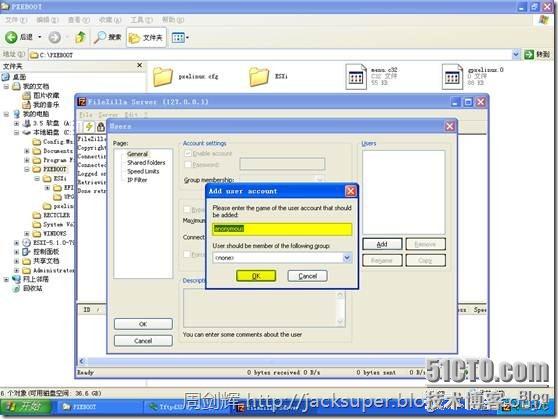558x419 pixels.
Task: Click the highlighted user name input field
Action: click(x=282, y=229)
